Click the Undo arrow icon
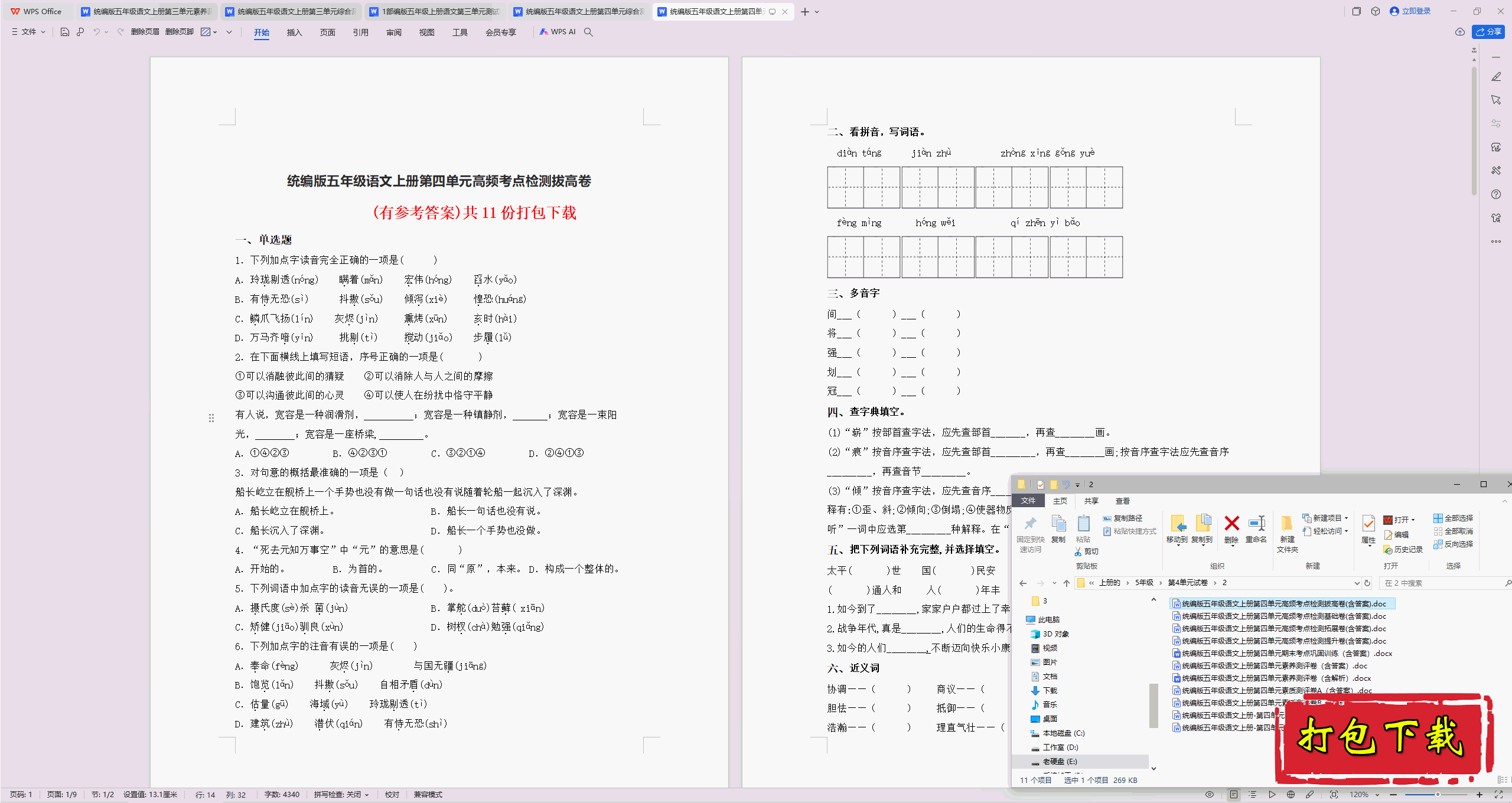This screenshot has width=1512, height=803. (96, 32)
